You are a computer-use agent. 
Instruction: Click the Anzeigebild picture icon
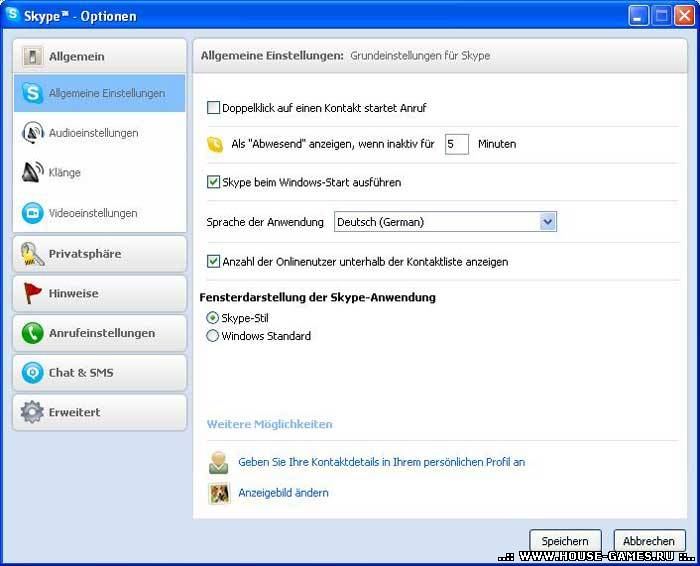219,493
